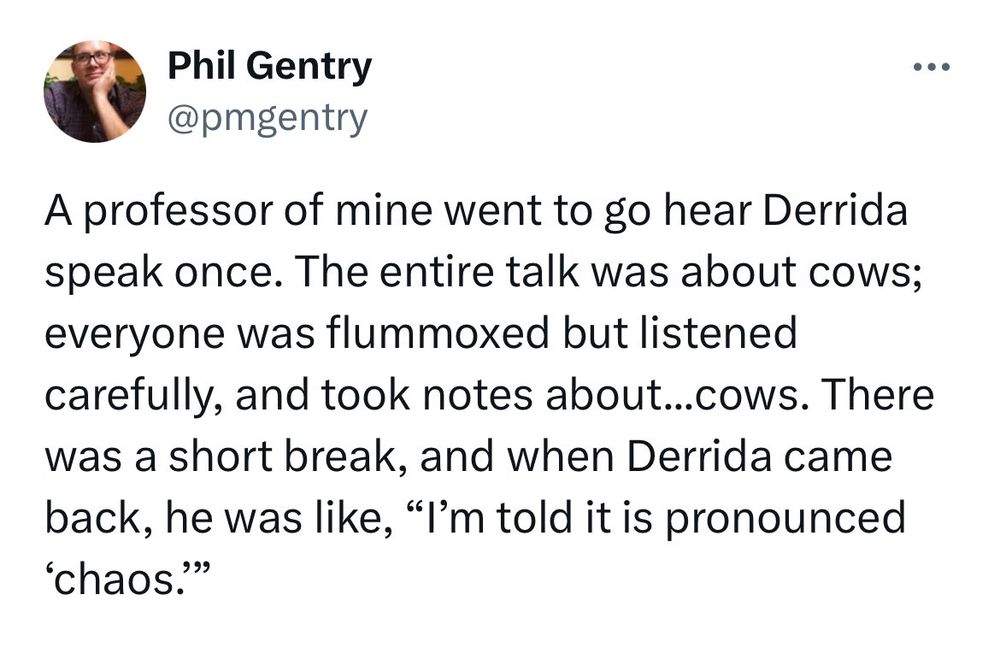Click the word 'entire' in the tweet
The image size is (1000, 648).
click(439, 272)
